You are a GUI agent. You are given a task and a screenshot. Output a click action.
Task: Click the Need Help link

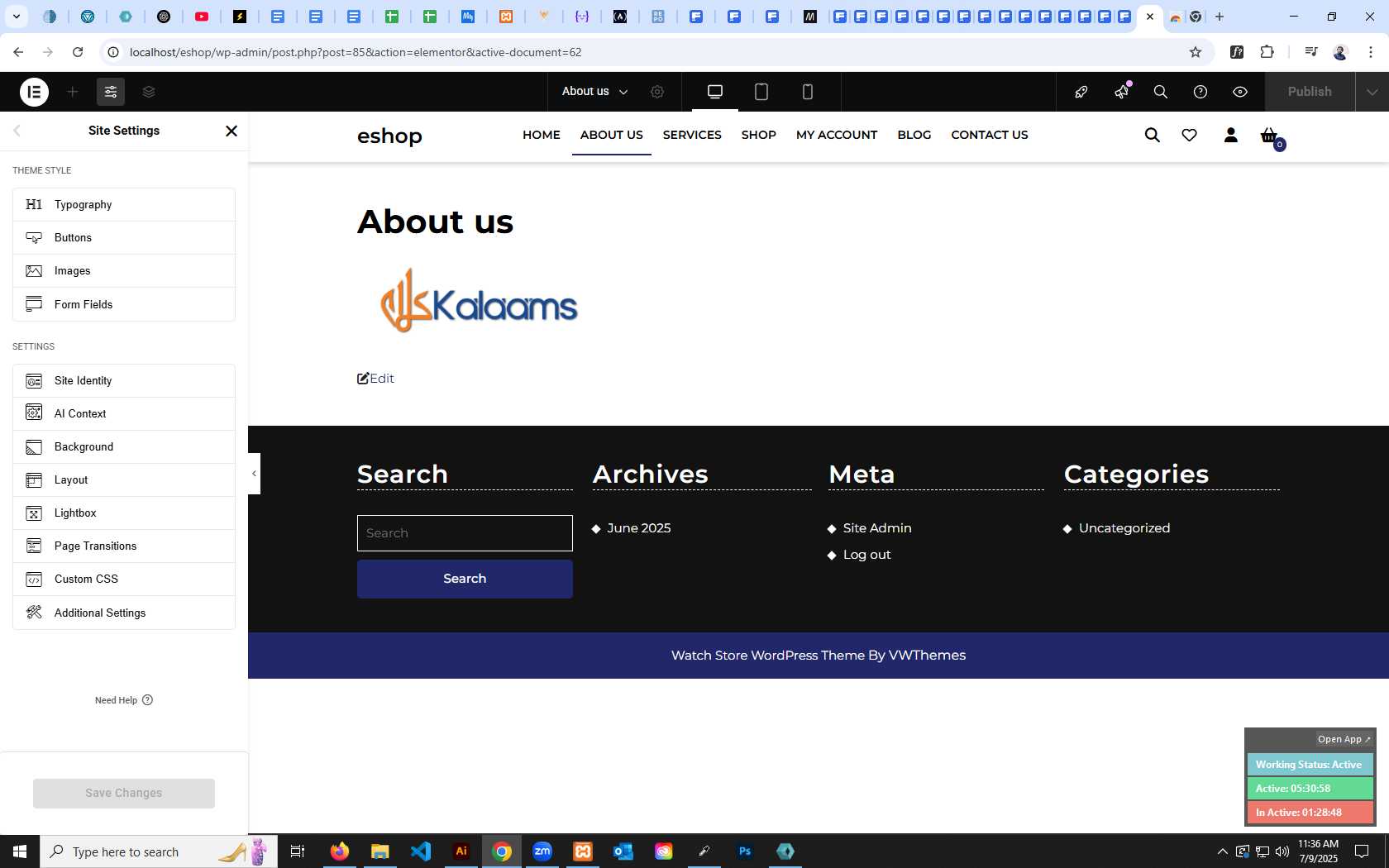[x=124, y=700]
